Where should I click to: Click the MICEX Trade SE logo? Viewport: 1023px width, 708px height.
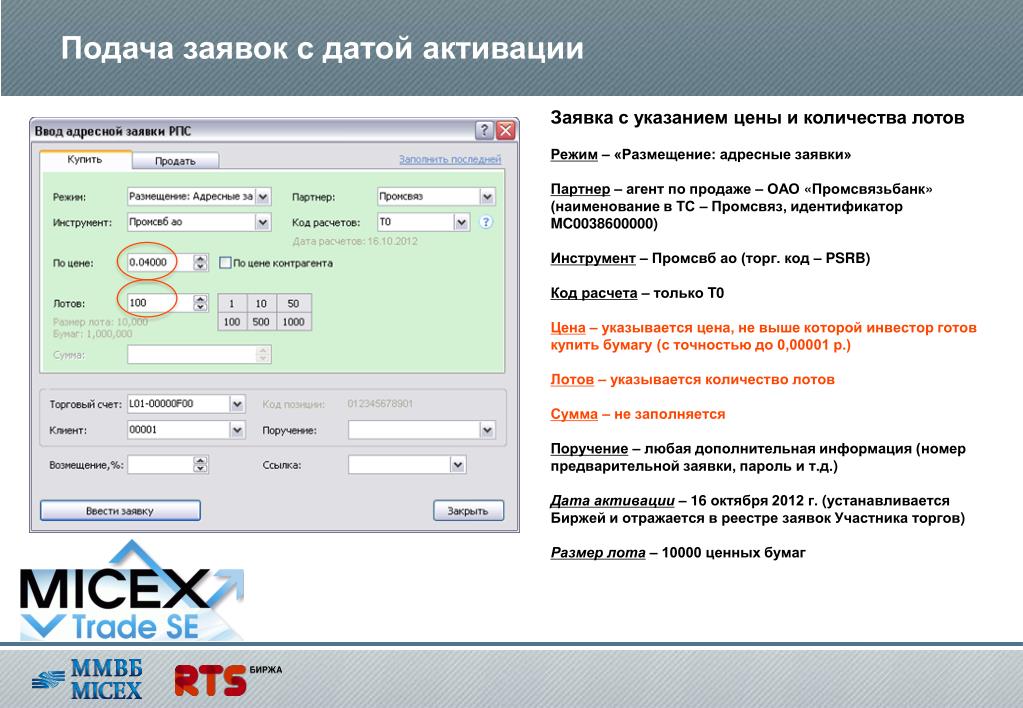tap(132, 591)
